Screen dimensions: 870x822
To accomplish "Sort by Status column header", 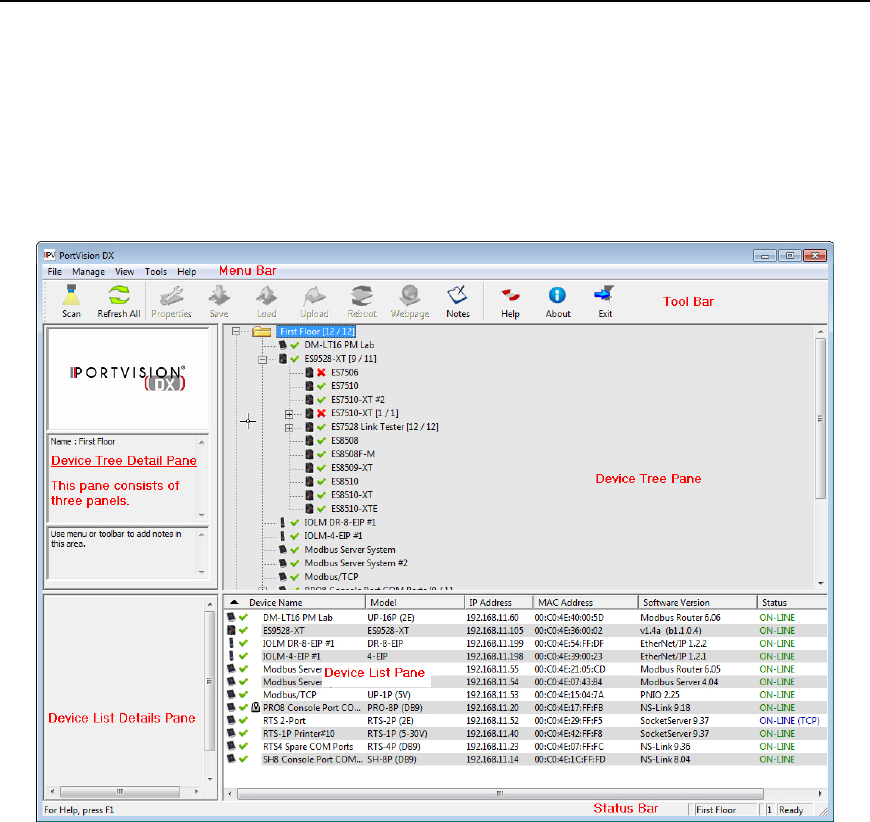I will click(x=792, y=603).
